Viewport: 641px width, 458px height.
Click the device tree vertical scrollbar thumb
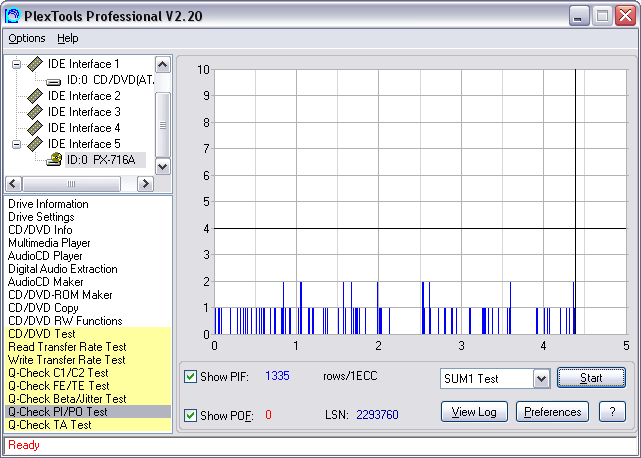pos(163,125)
